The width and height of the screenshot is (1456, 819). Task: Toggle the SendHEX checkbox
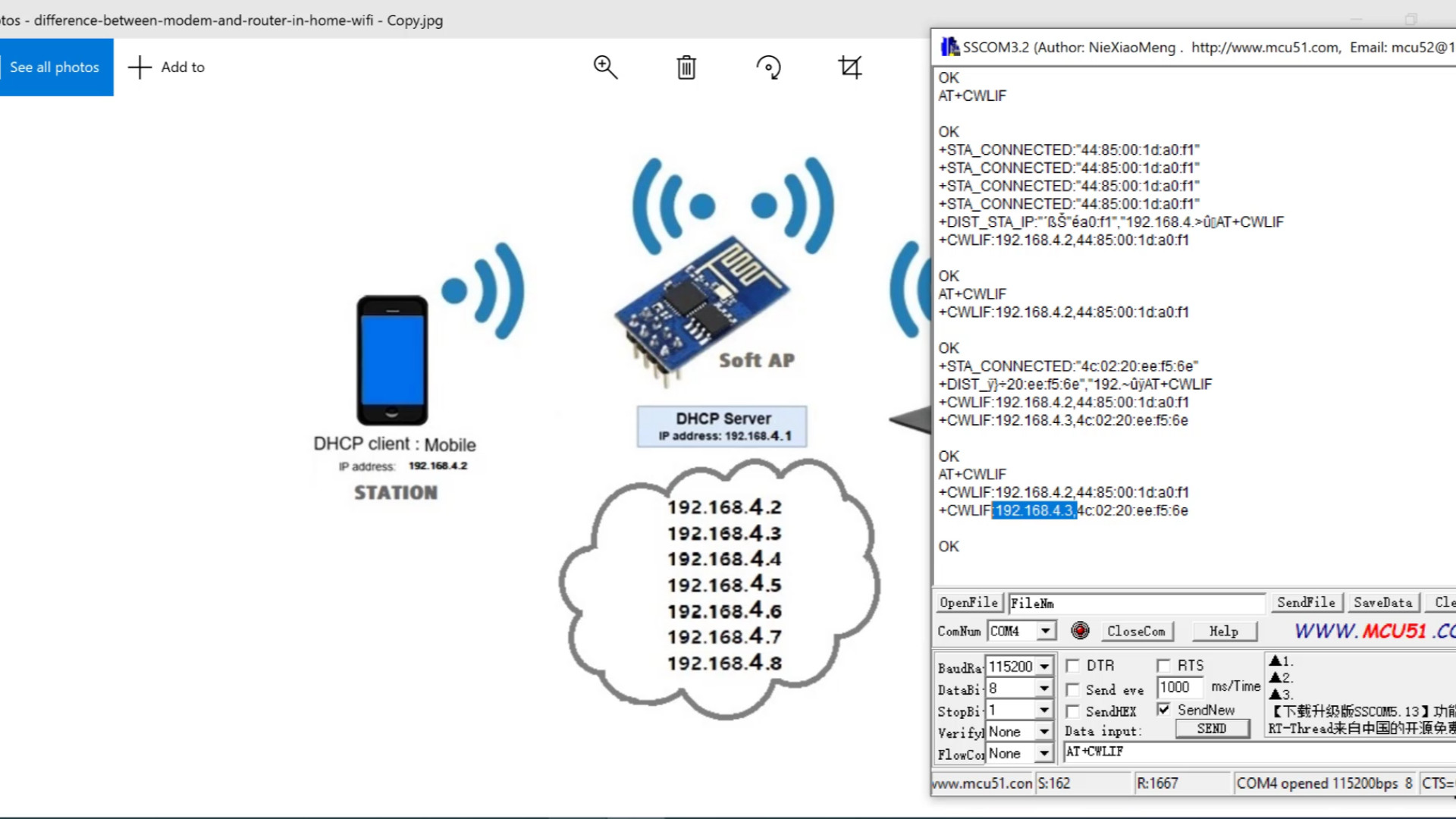[1072, 711]
